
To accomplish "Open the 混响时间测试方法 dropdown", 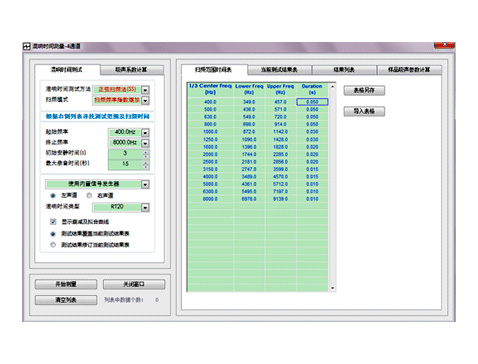I will (145, 90).
